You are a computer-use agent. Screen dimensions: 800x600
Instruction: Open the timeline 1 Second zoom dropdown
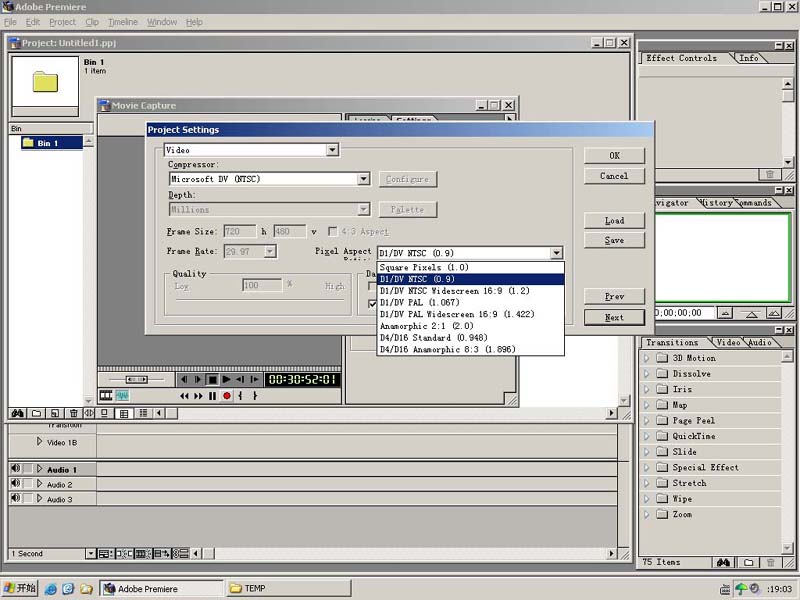[x=90, y=554]
